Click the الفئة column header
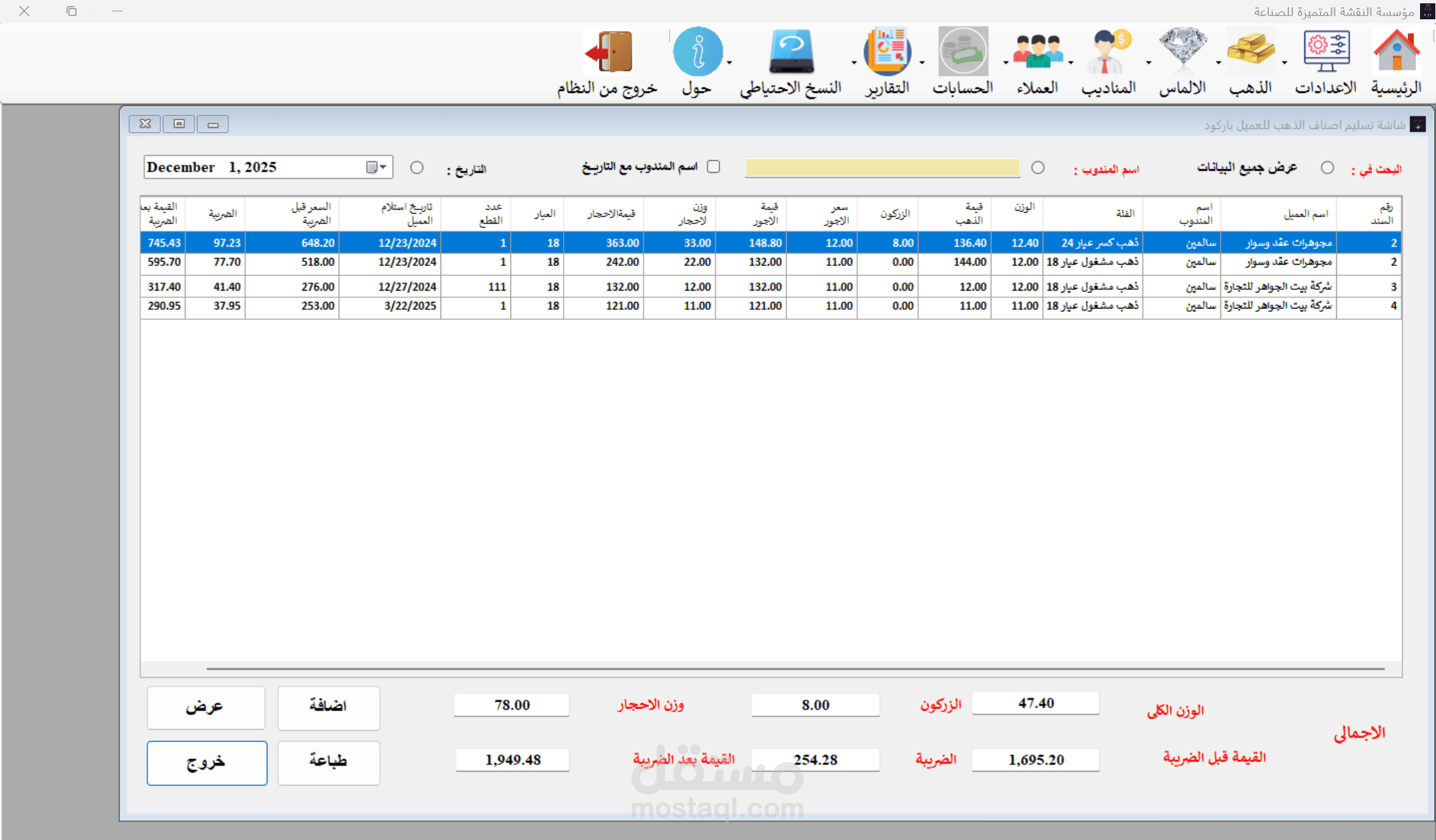The image size is (1436, 840). (x=1093, y=213)
